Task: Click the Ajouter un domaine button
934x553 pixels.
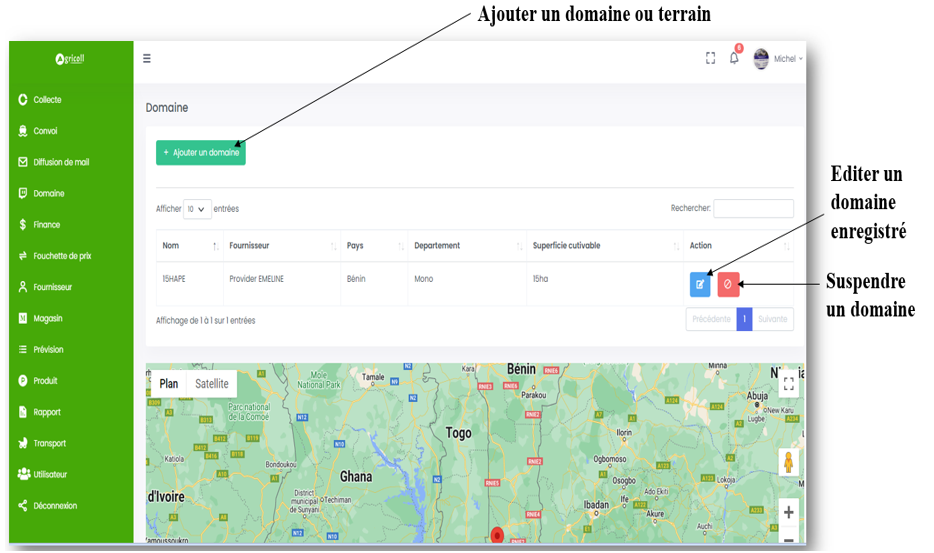Action: click(201, 152)
